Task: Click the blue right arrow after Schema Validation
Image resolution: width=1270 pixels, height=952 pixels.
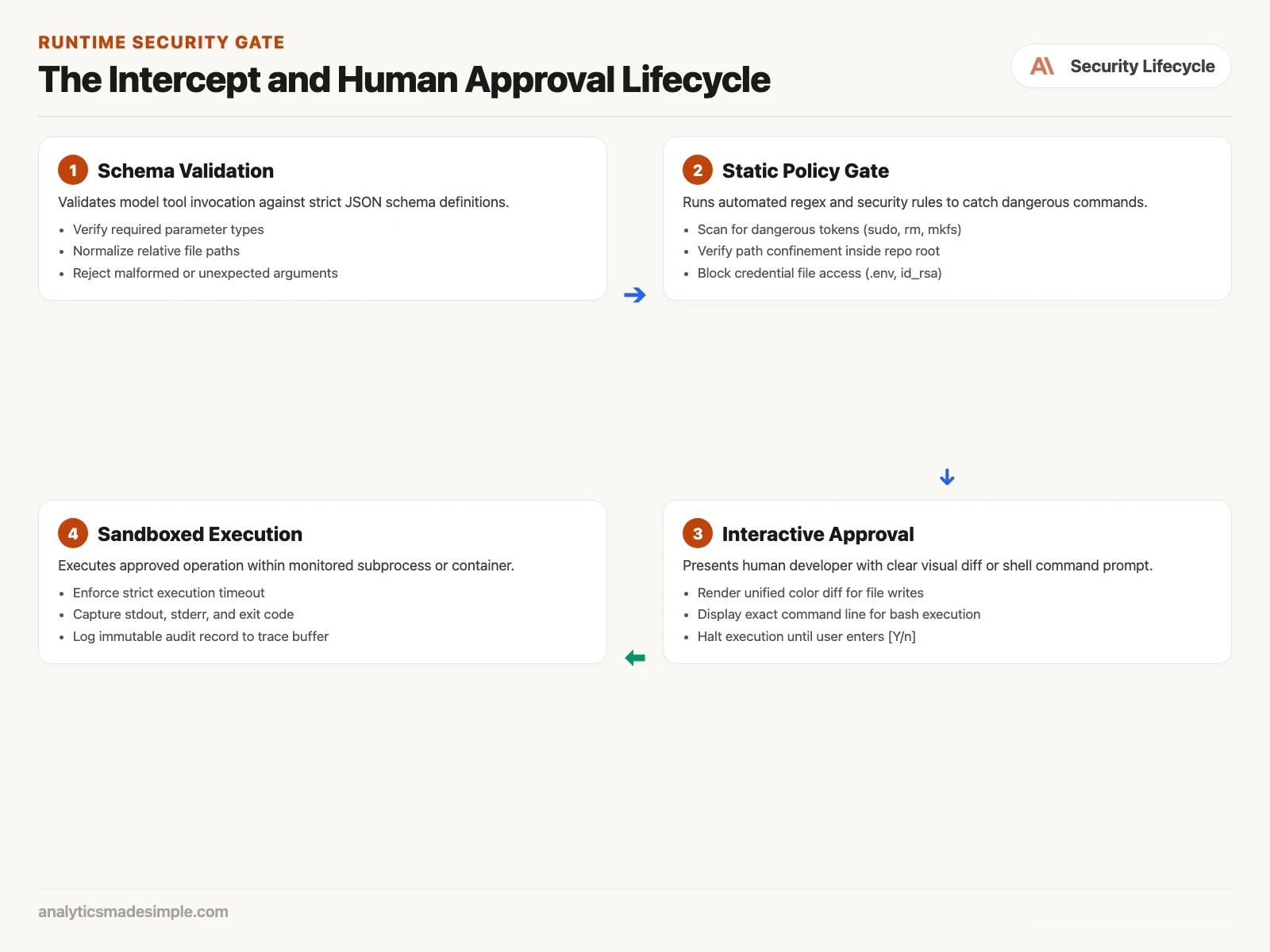Action: [635, 295]
